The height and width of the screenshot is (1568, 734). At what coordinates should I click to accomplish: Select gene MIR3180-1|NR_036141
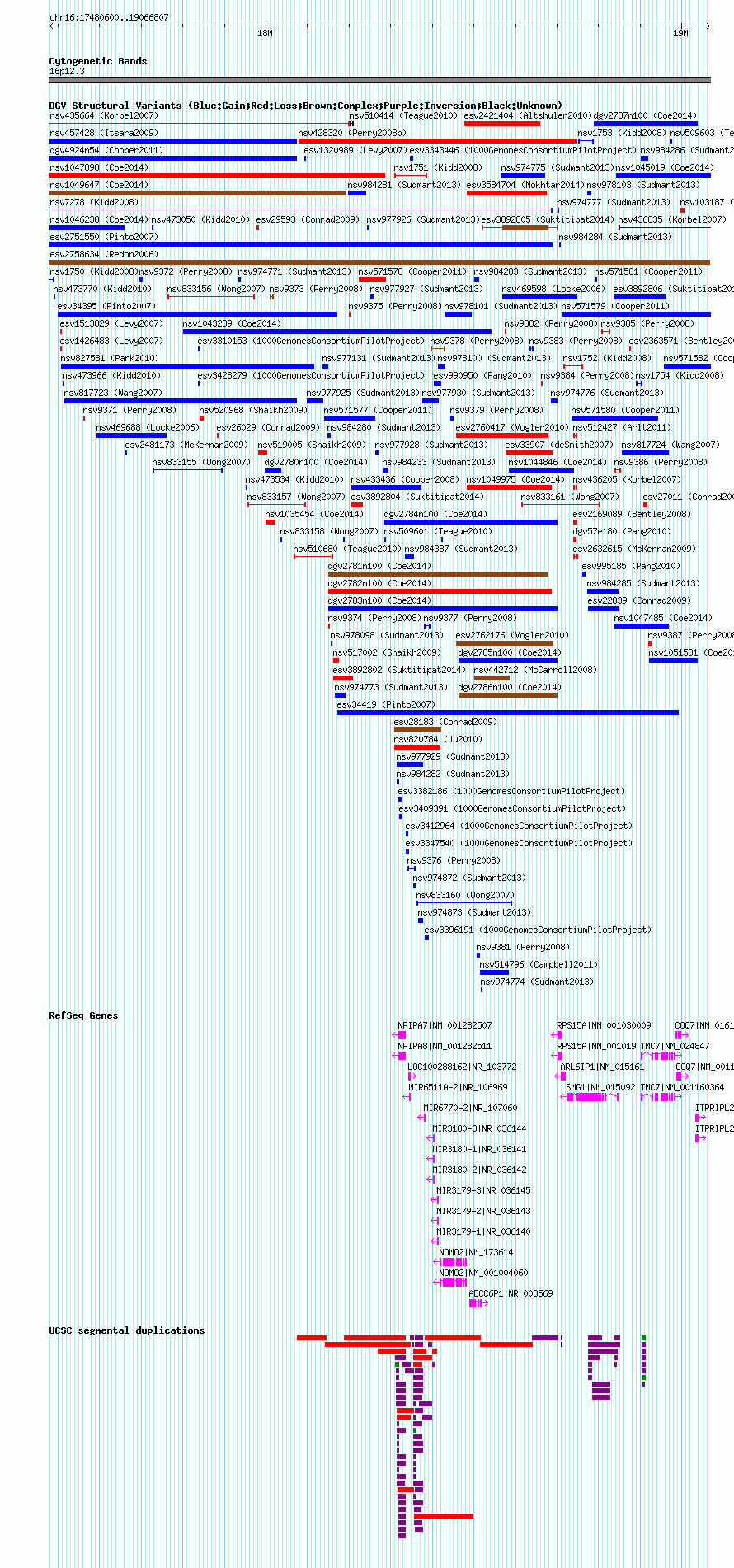[x=431, y=1159]
